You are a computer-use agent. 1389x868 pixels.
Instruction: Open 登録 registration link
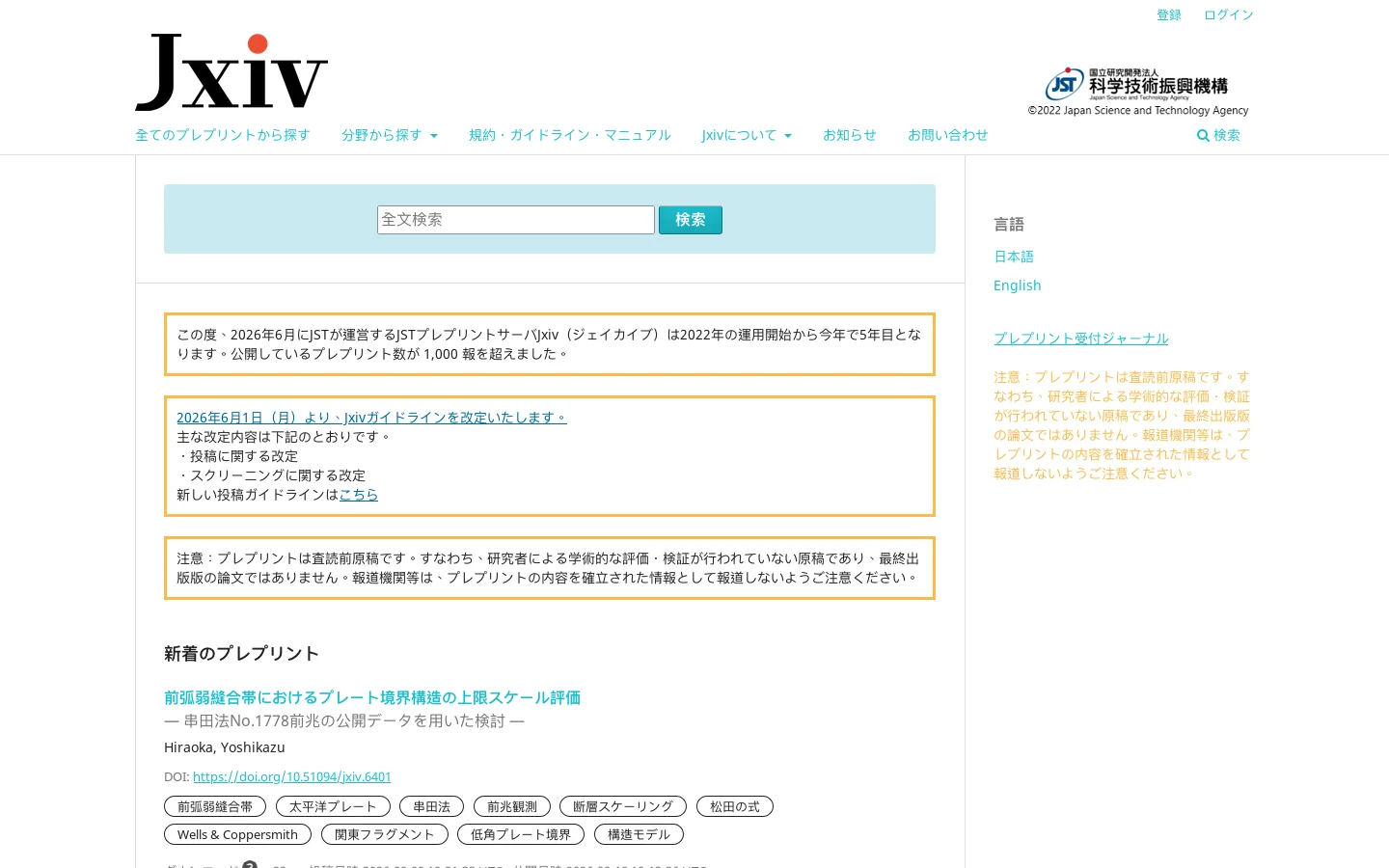point(1169,14)
